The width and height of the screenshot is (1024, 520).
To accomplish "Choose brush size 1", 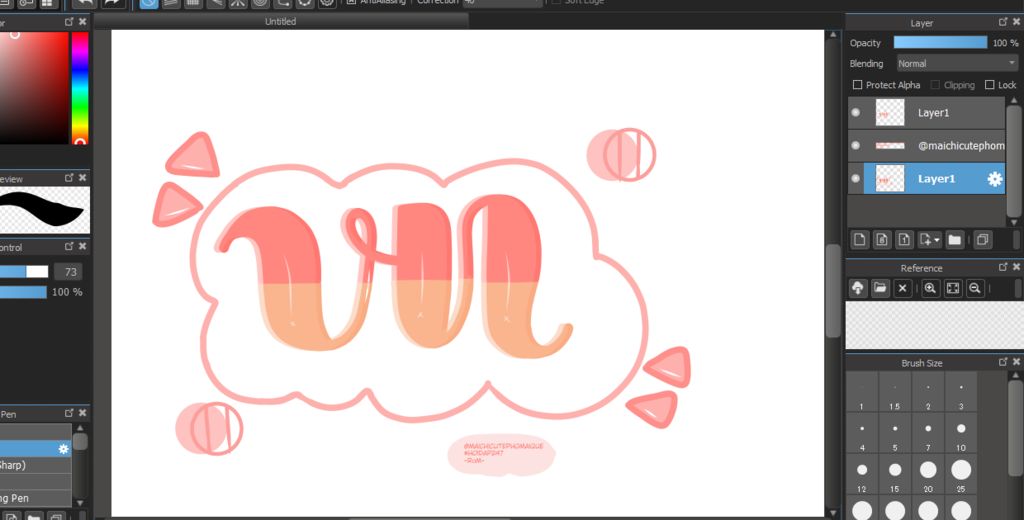I will point(862,392).
